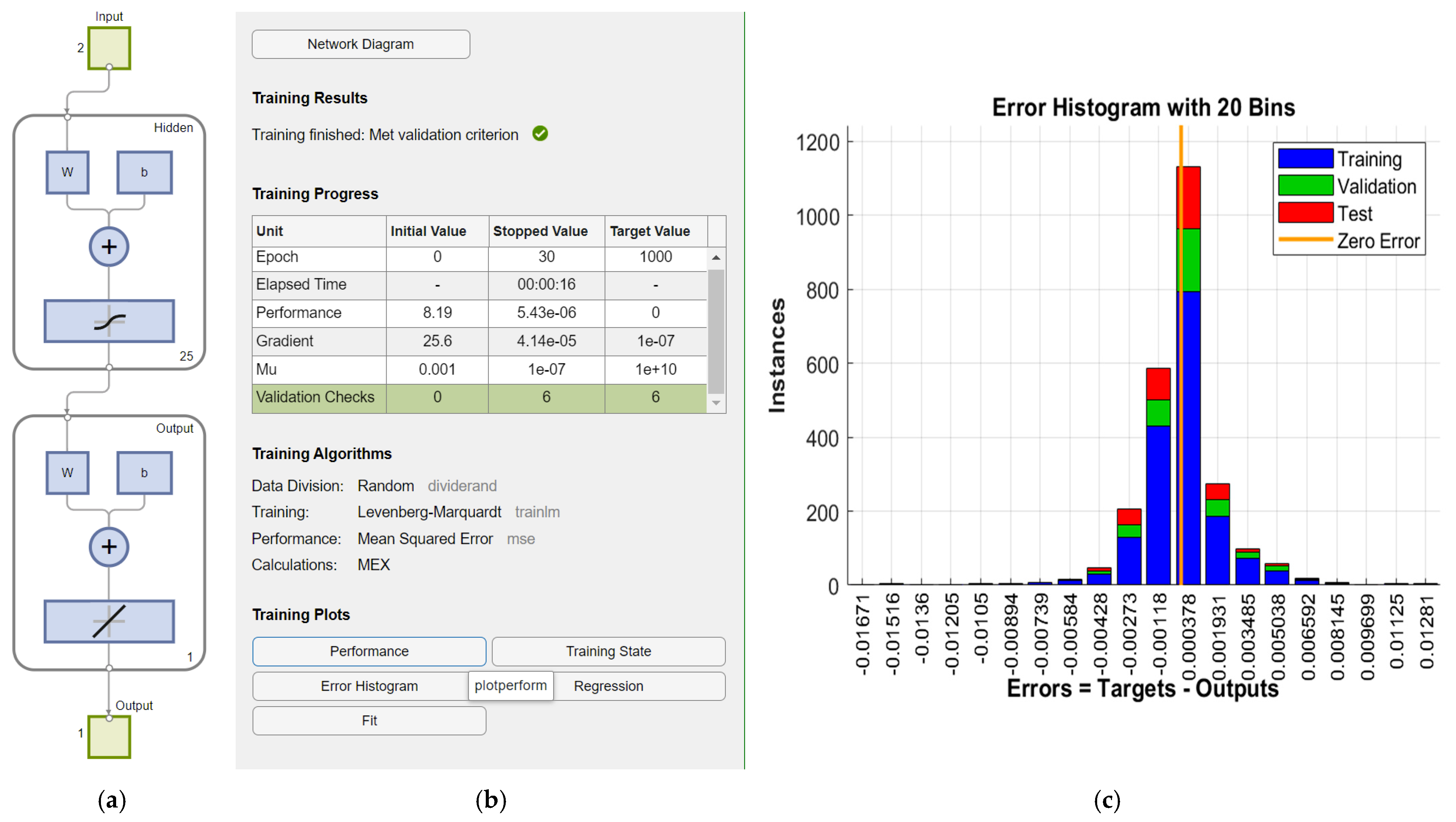This screenshot has width=1456, height=822.
Task: Click green validation criterion checkmark
Action: 540,134
